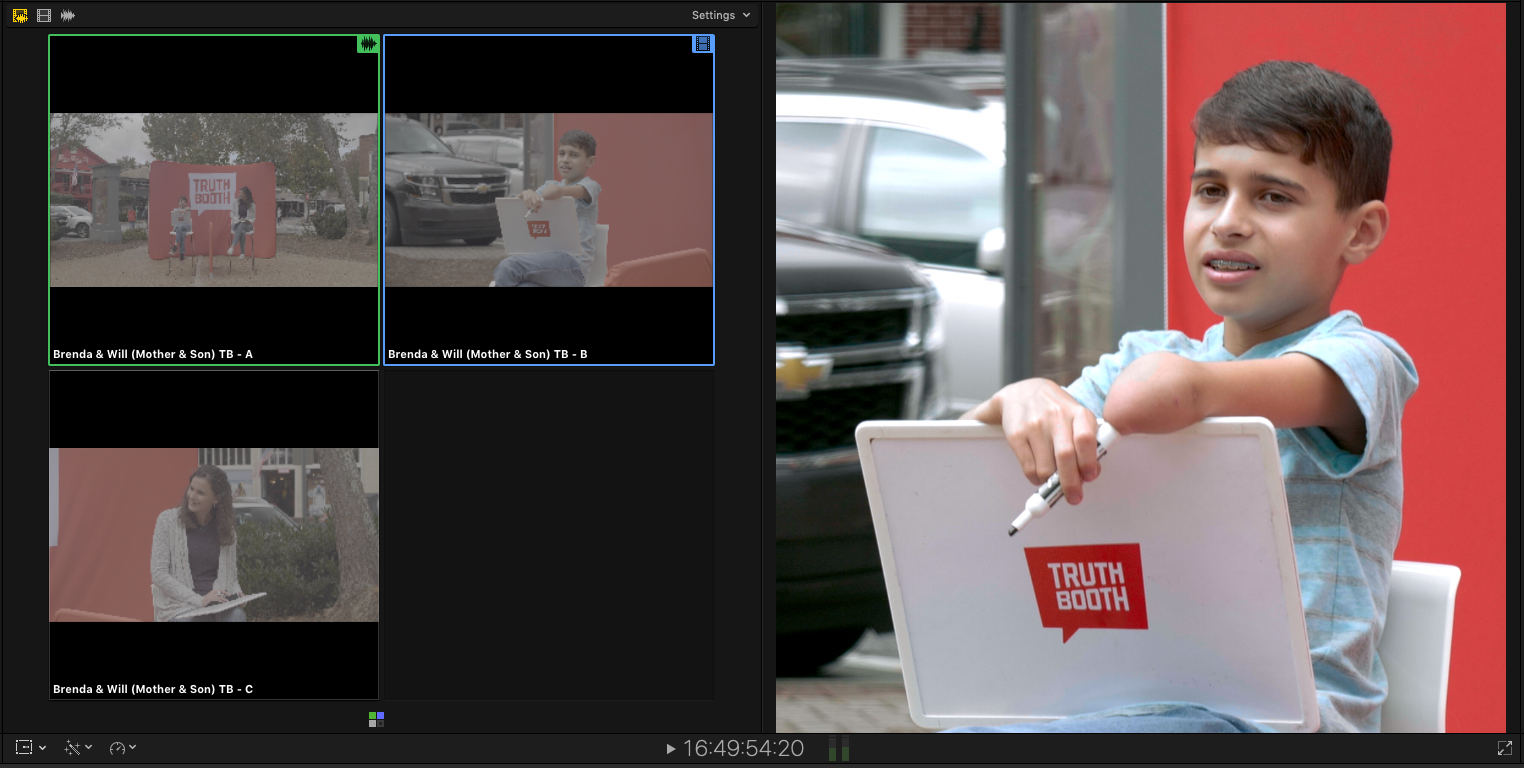Click the angle bank switcher squares
Image resolution: width=1524 pixels, height=768 pixels.
(376, 719)
